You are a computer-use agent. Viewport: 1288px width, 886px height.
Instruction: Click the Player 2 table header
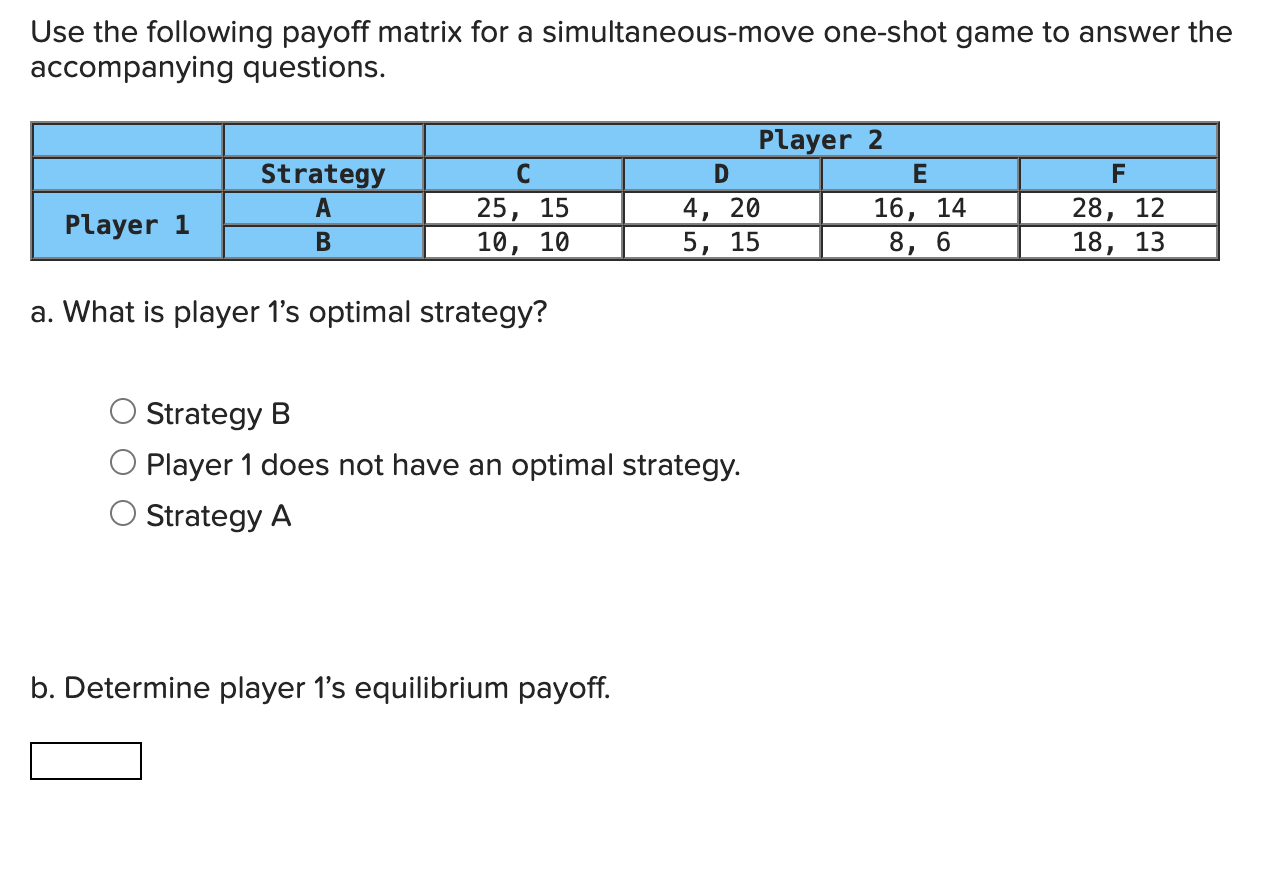click(820, 140)
